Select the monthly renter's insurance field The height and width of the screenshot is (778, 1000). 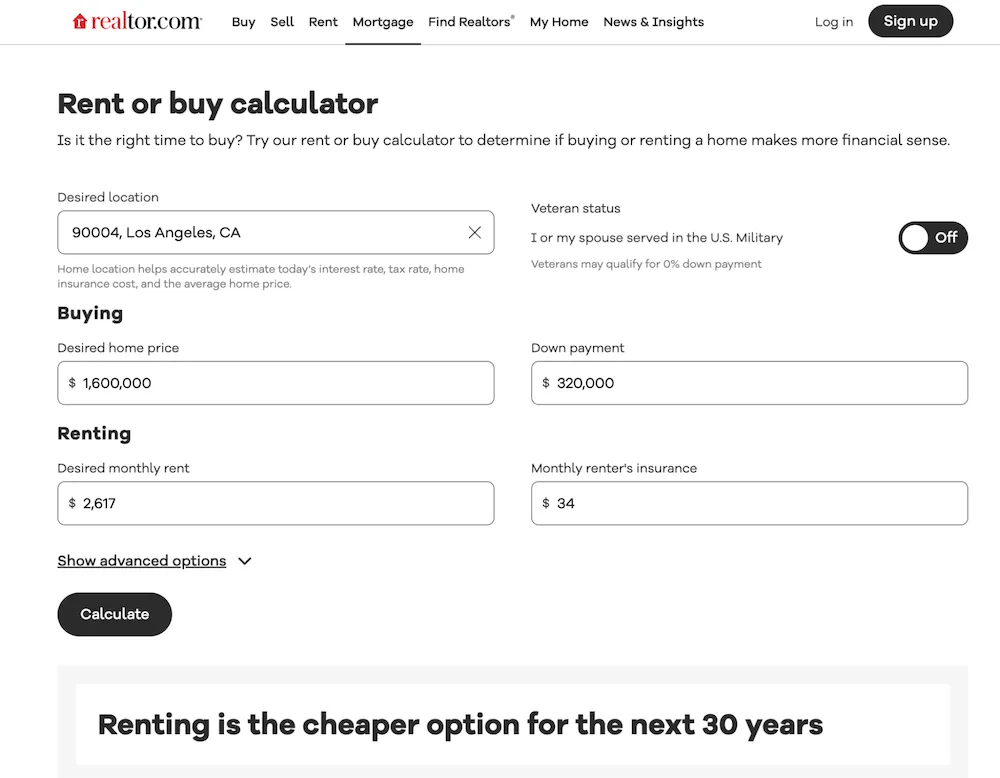(x=758, y=503)
